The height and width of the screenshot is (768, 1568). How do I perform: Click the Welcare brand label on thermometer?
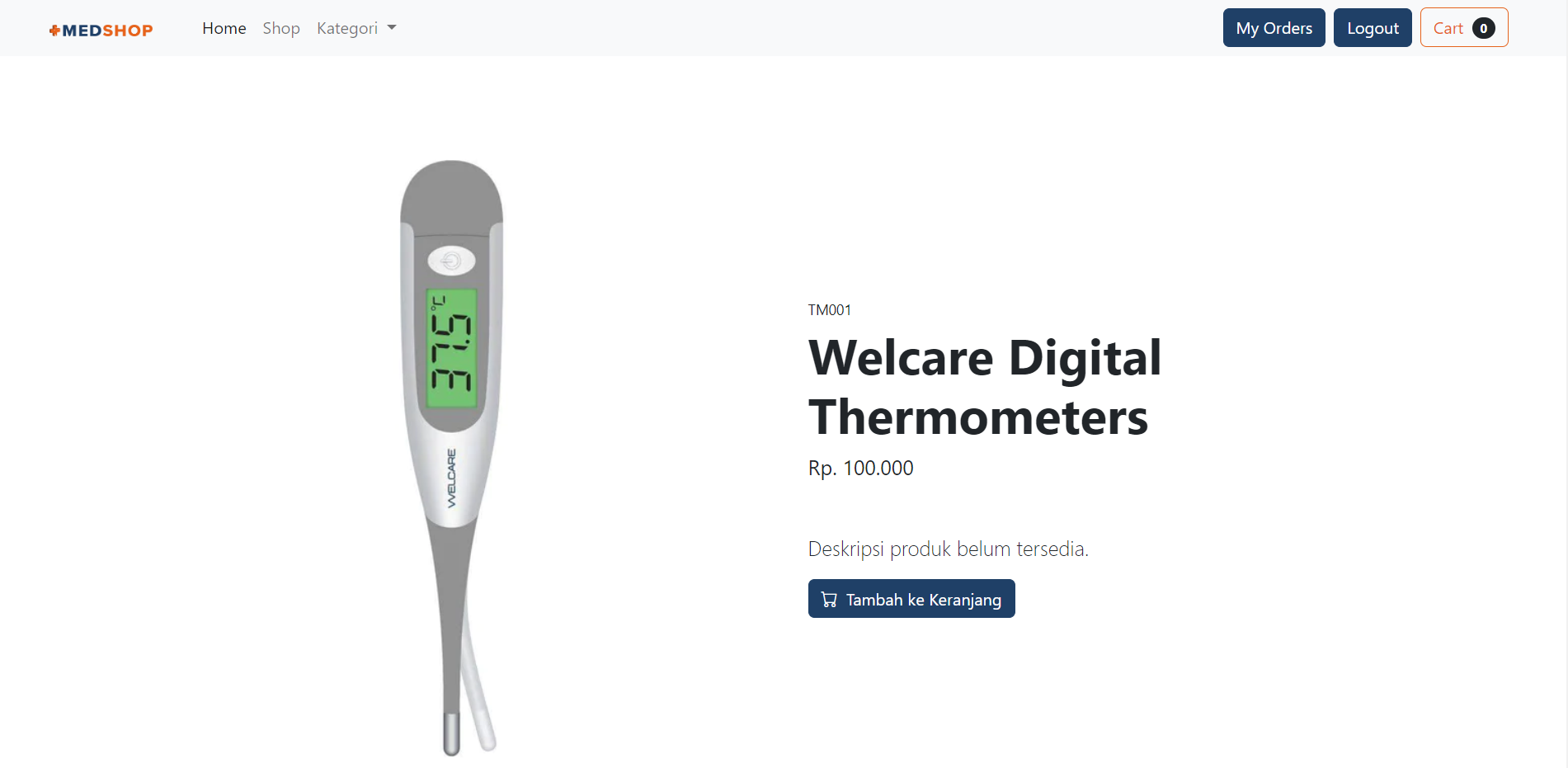[451, 478]
